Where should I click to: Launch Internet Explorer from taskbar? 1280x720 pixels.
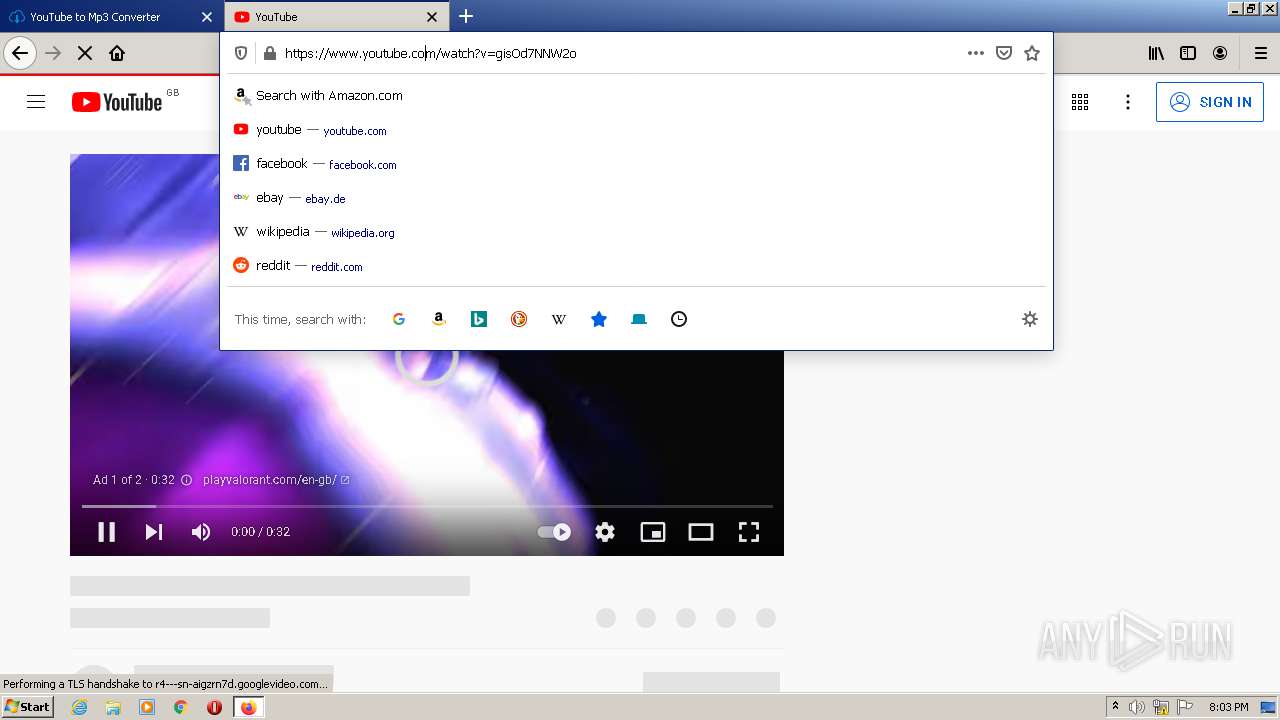pos(80,707)
